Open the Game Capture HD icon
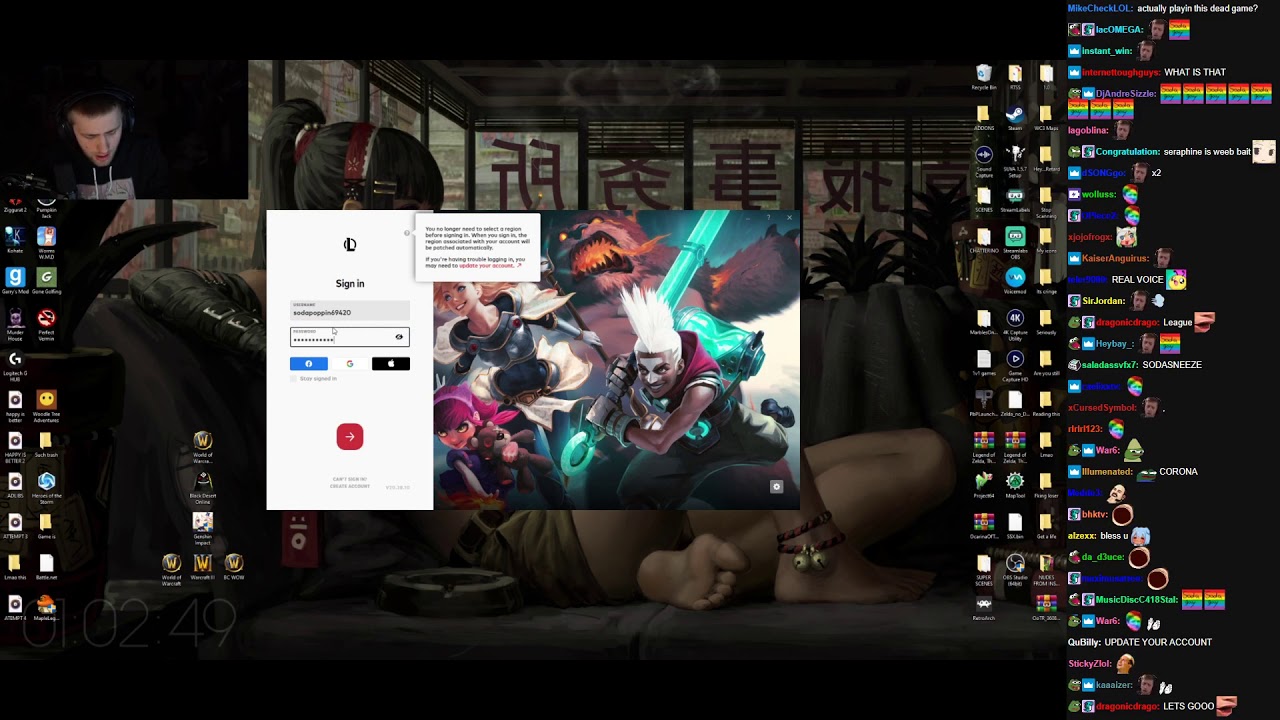The width and height of the screenshot is (1280, 720). pos(1015,364)
